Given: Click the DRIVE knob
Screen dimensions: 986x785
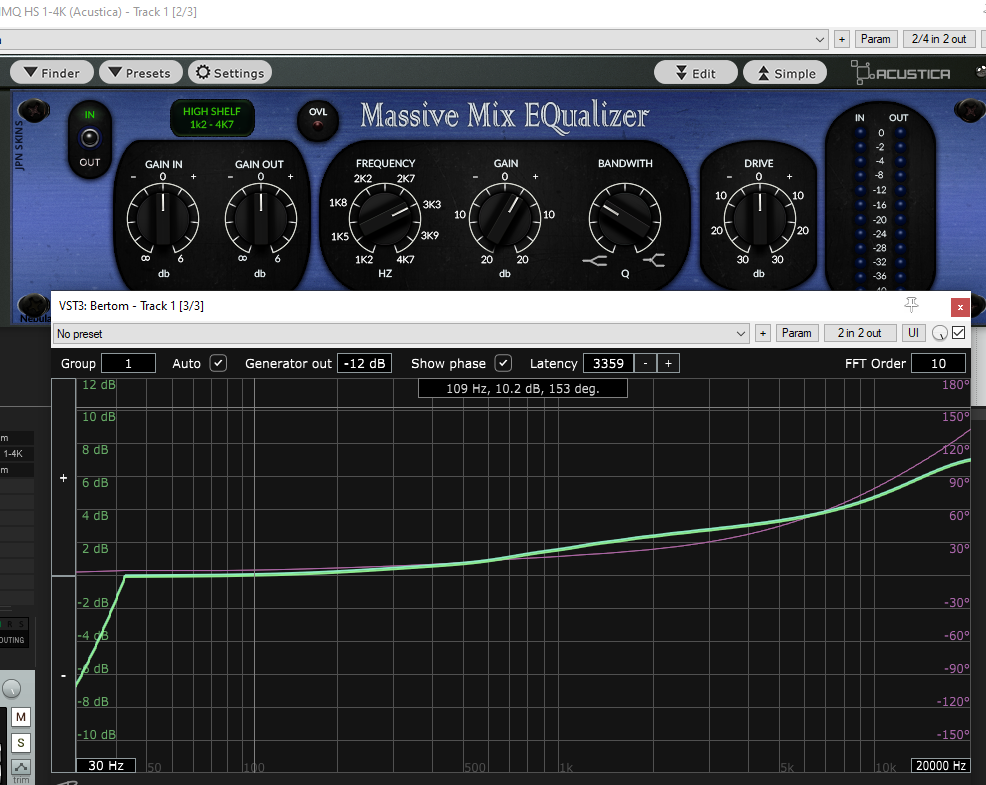Looking at the screenshot, I should click(760, 219).
